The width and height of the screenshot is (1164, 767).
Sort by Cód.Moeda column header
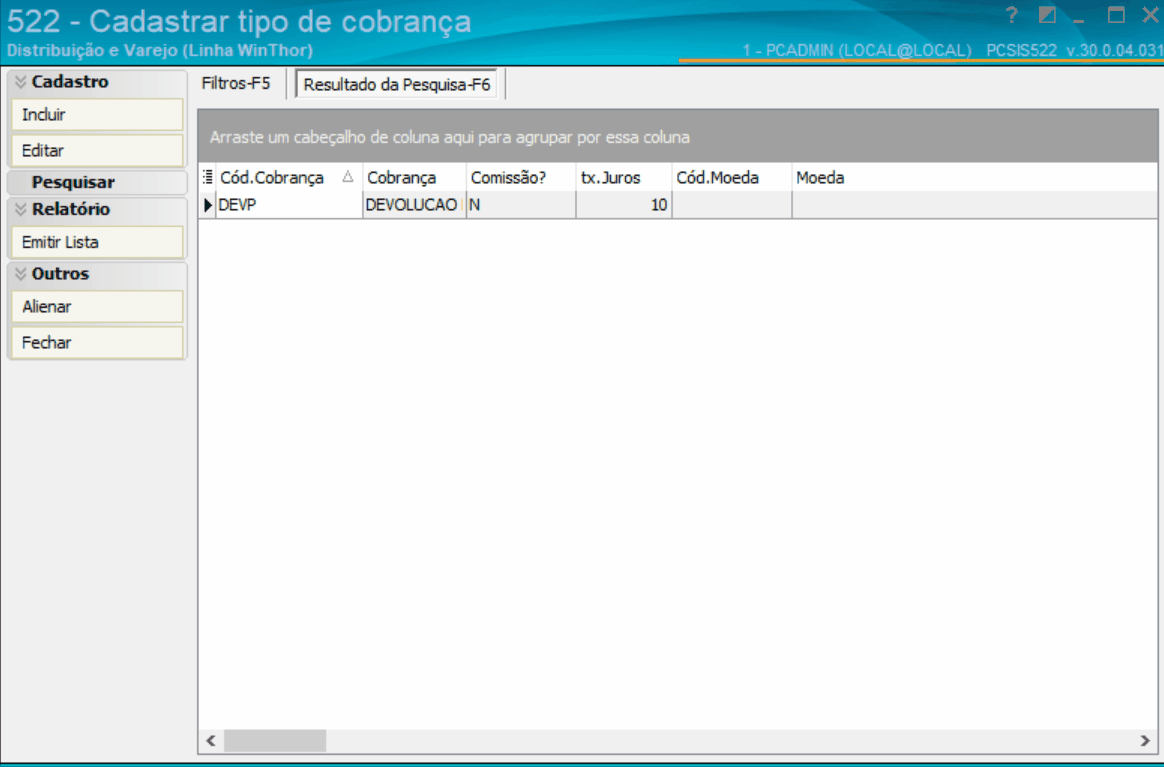[x=732, y=177]
